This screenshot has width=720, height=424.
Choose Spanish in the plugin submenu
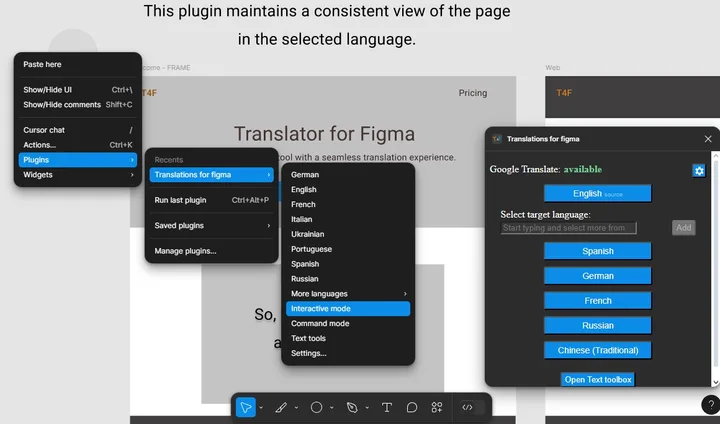[x=348, y=264]
